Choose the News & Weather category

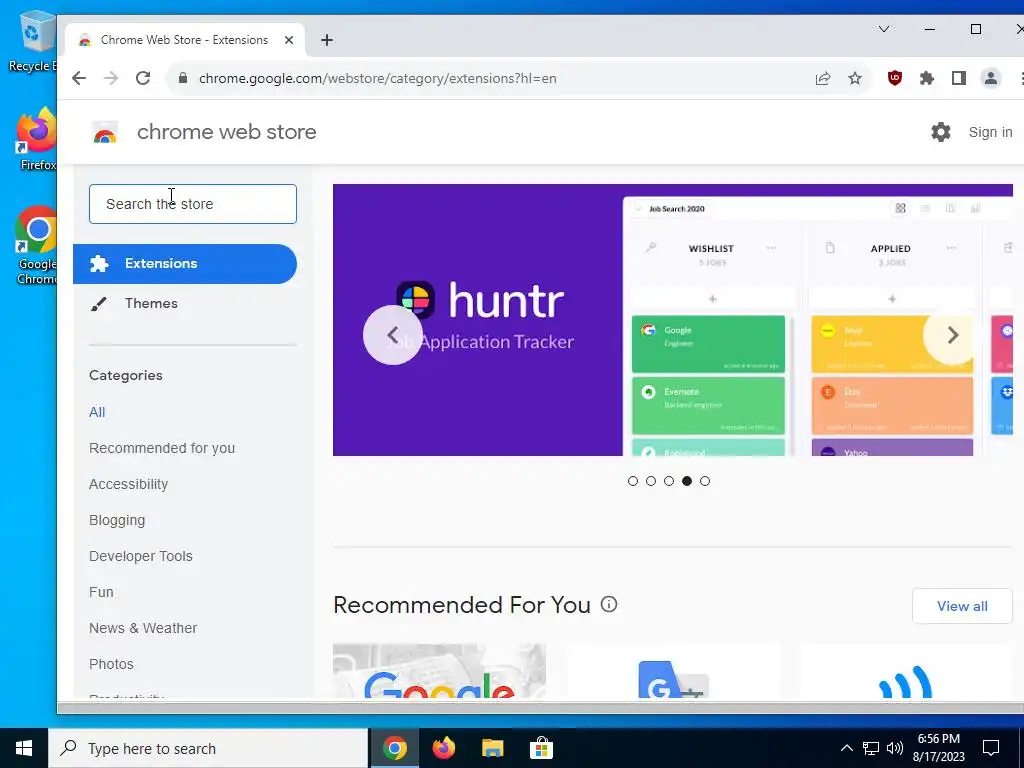[143, 628]
